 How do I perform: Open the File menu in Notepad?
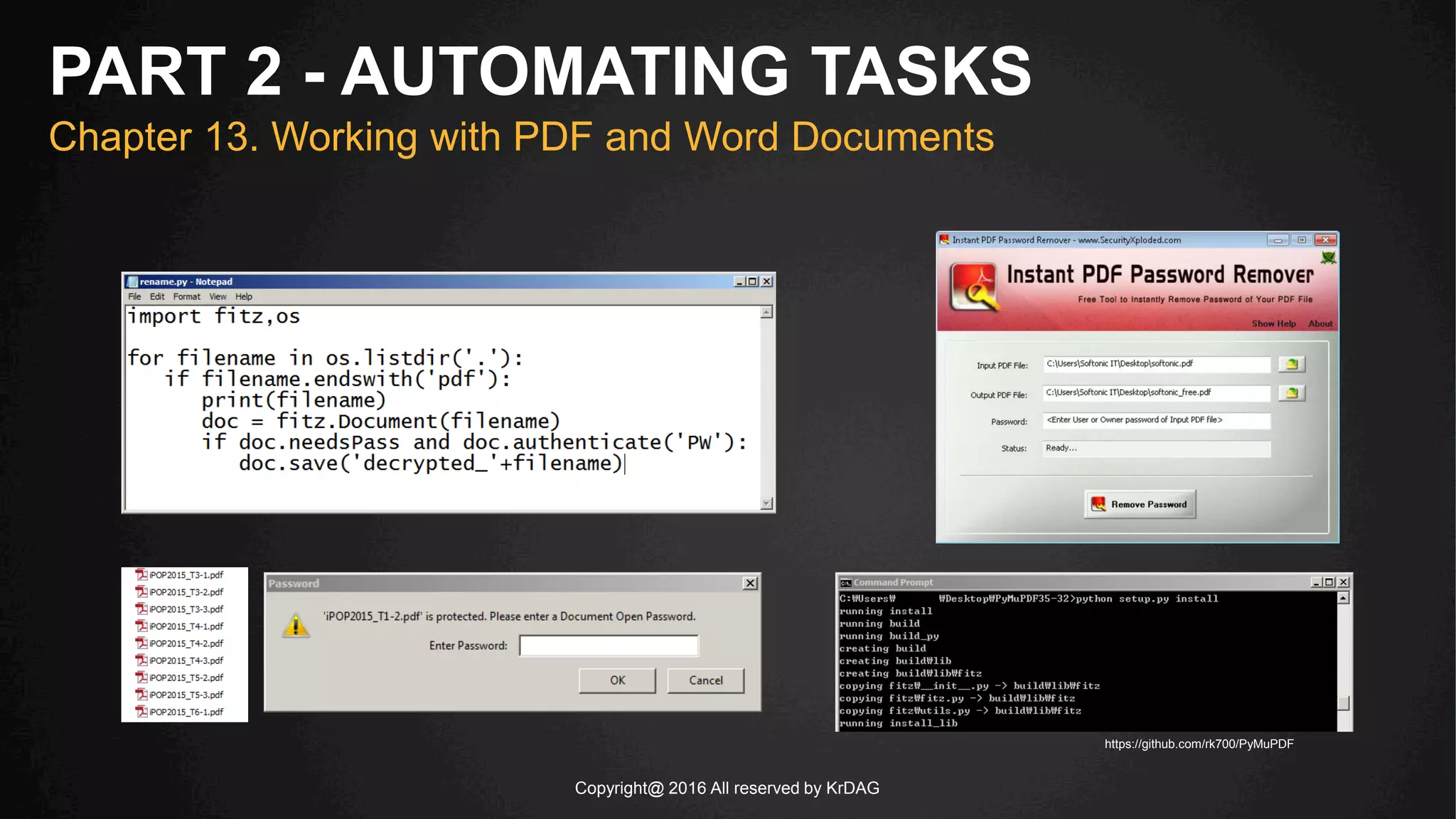click(134, 296)
